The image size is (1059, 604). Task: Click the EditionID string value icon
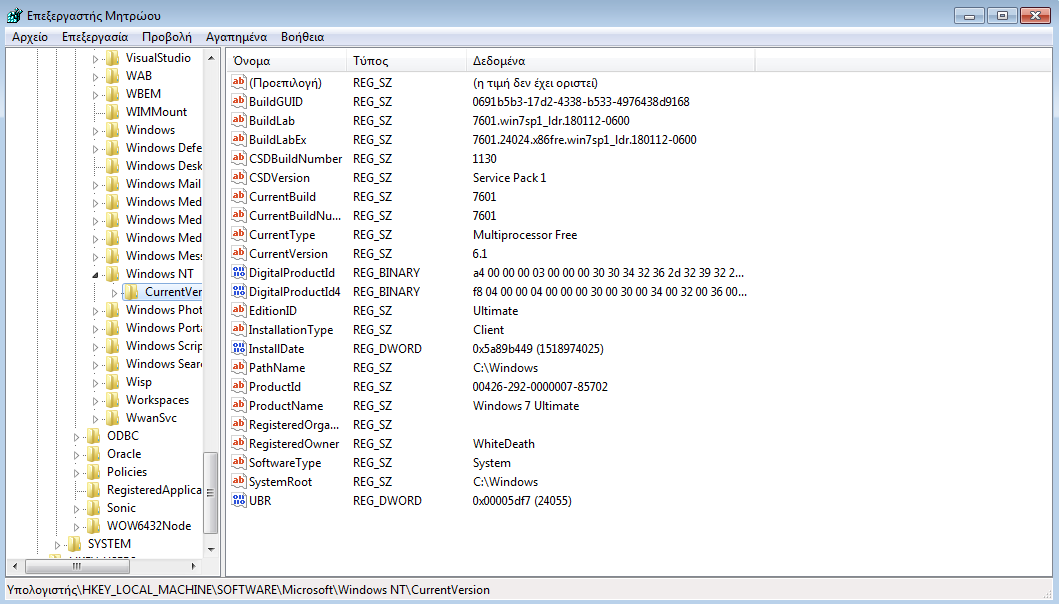pos(238,310)
